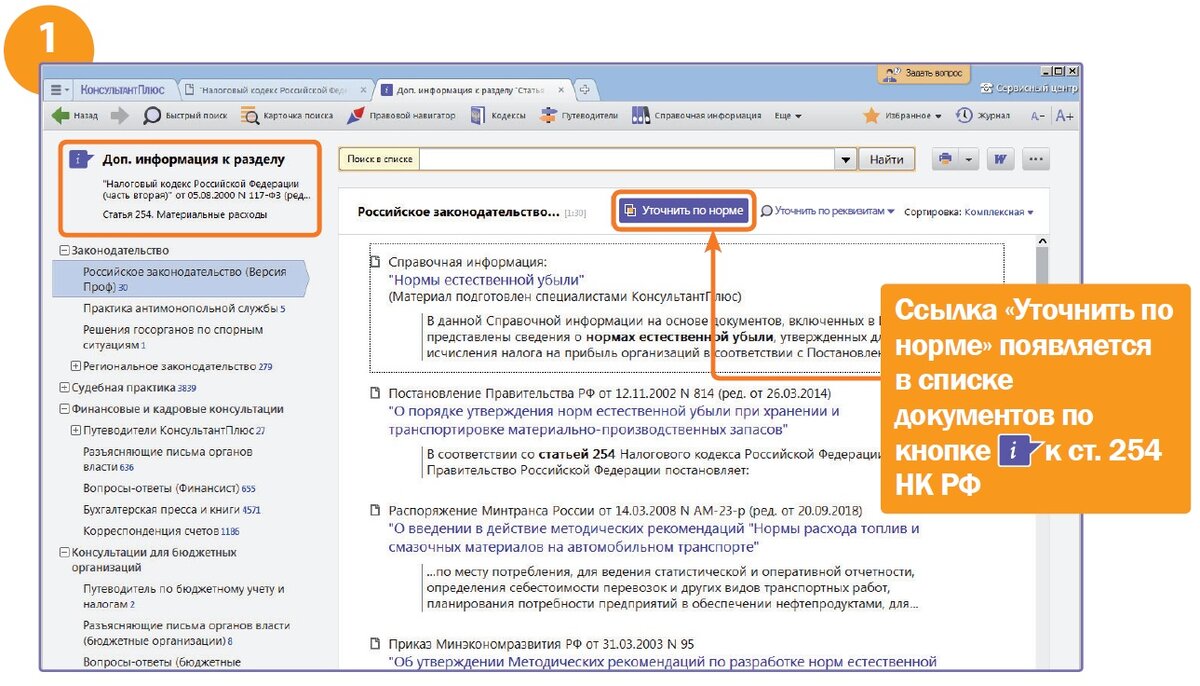Open Кодексы book icon

pos(478,116)
